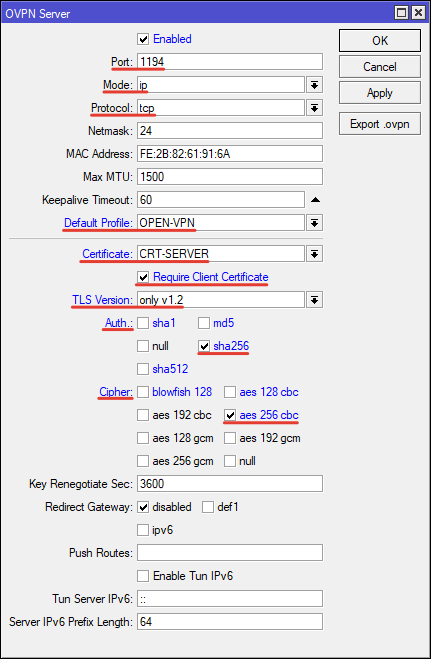Open the Default Profile dropdown

(x=314, y=223)
